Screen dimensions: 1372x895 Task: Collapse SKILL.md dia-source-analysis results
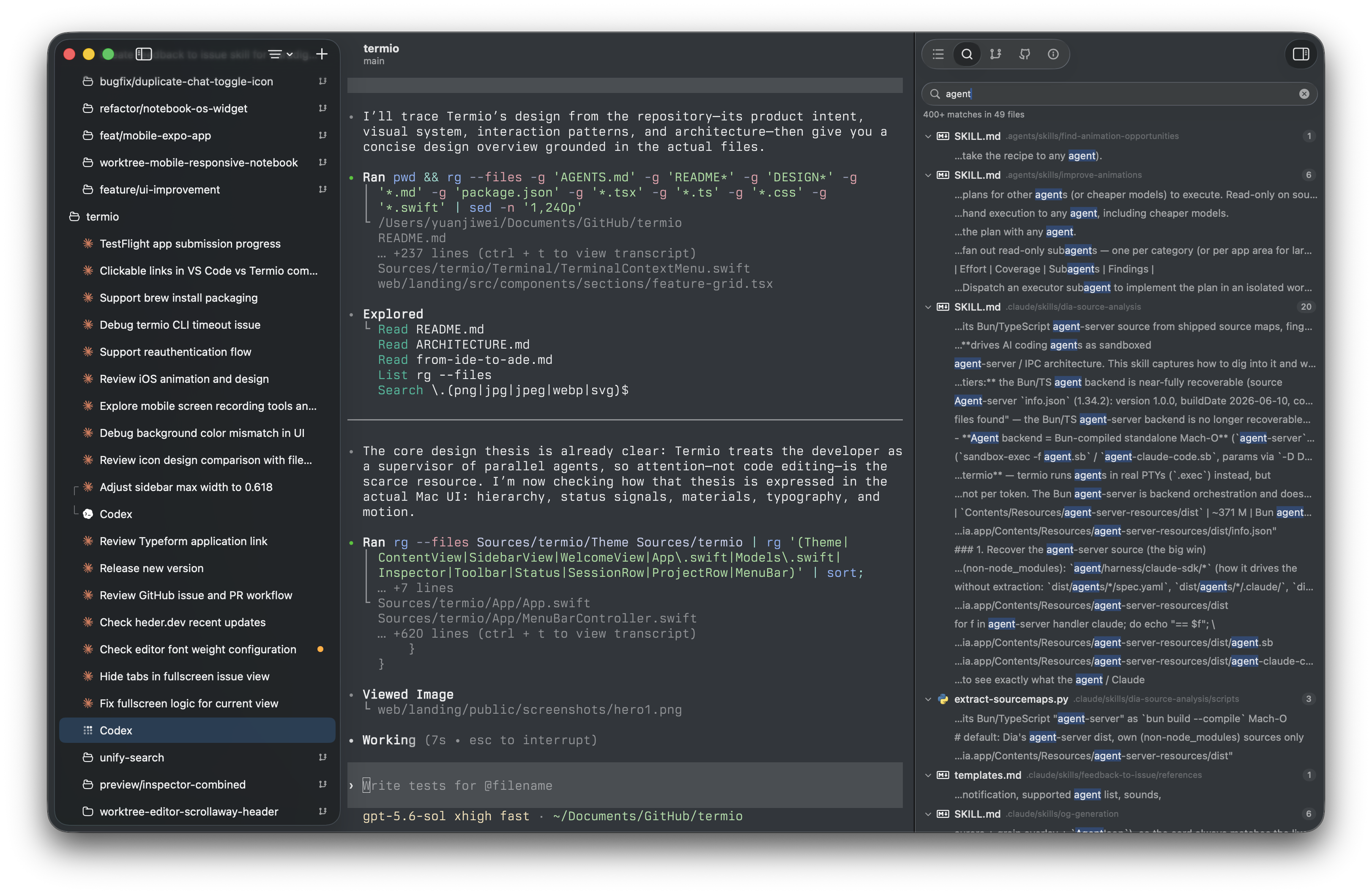click(928, 307)
